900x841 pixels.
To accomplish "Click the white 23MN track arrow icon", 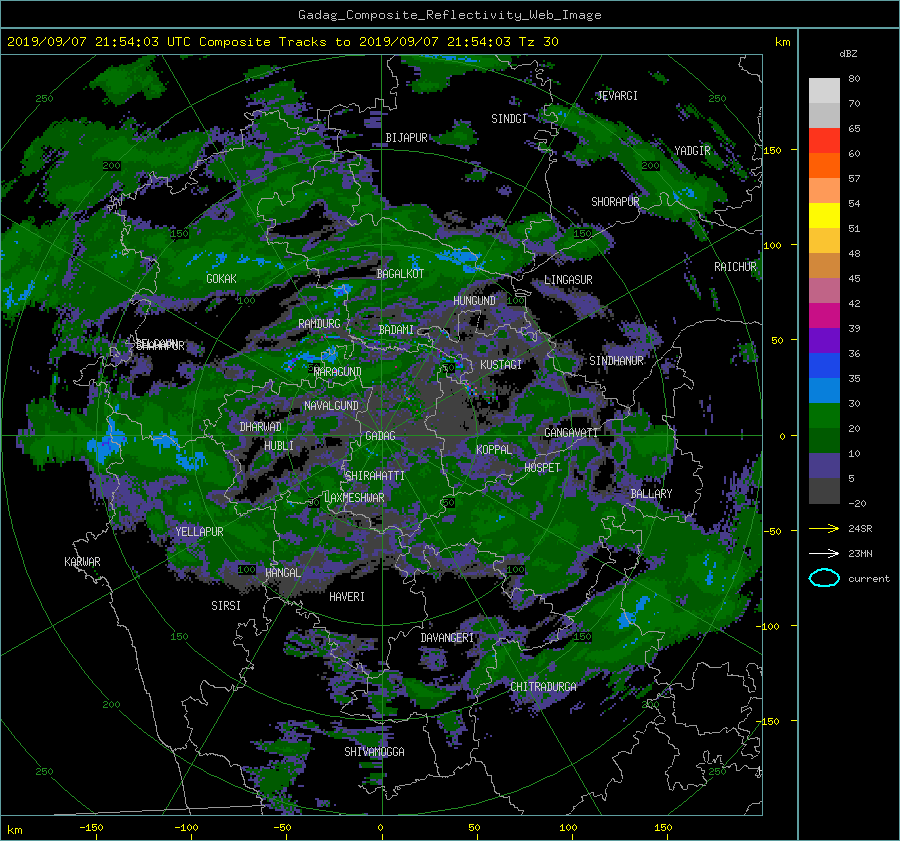I will (824, 553).
